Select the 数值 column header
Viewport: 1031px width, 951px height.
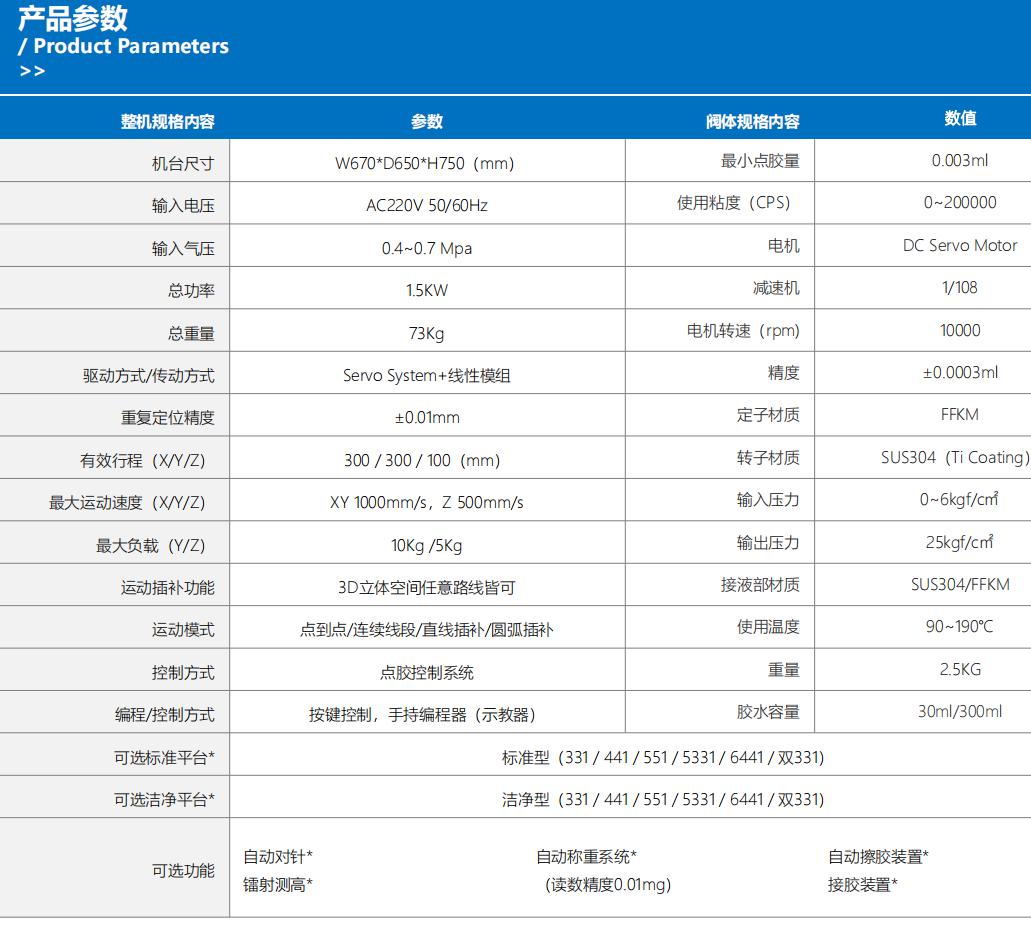tap(960, 118)
